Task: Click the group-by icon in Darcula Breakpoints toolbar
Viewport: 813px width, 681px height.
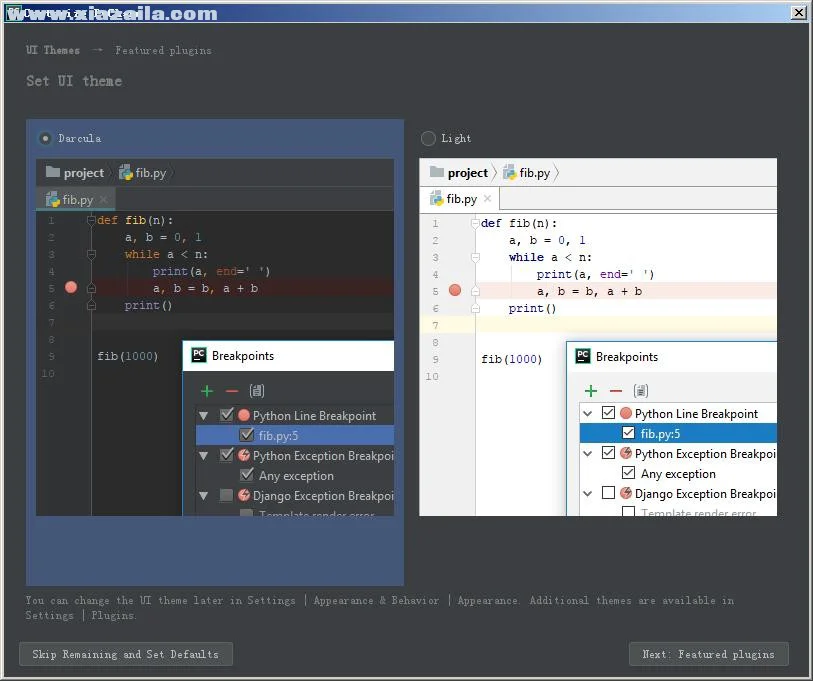Action: click(257, 391)
